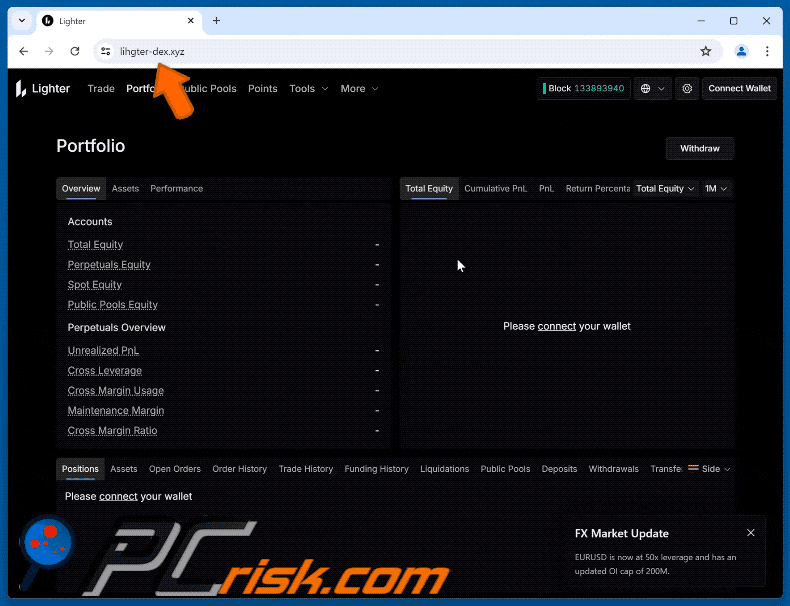This screenshot has height=606, width=790.
Task: Open the Public Pools bottom tab
Action: [505, 469]
